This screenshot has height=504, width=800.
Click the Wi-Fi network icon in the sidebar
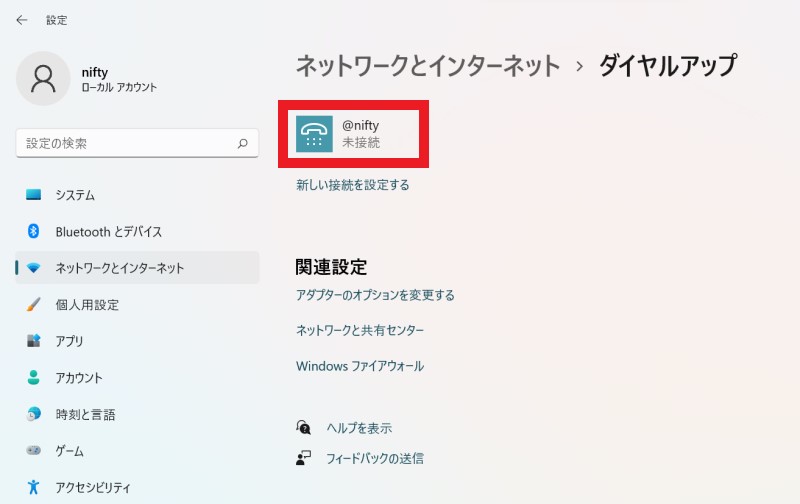tap(34, 268)
